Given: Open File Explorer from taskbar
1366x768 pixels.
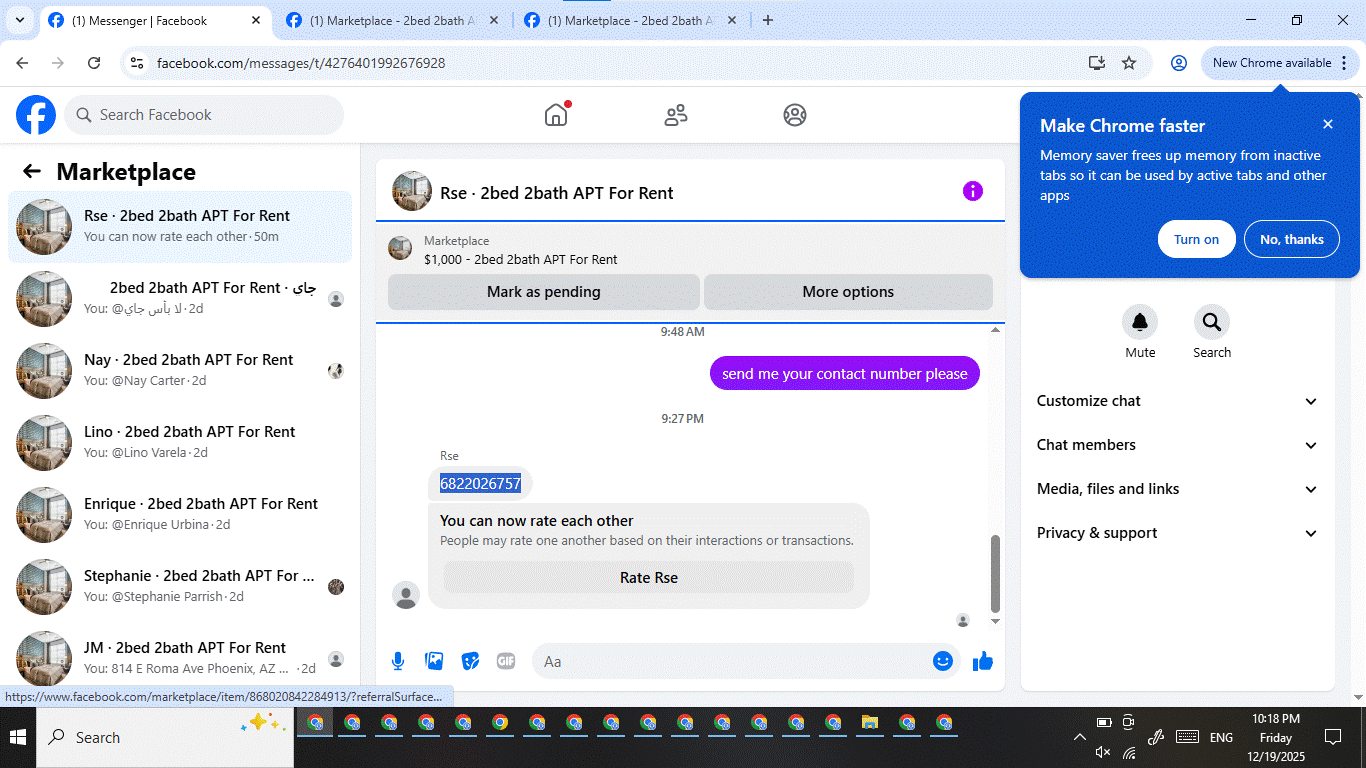Looking at the screenshot, I should [870, 722].
